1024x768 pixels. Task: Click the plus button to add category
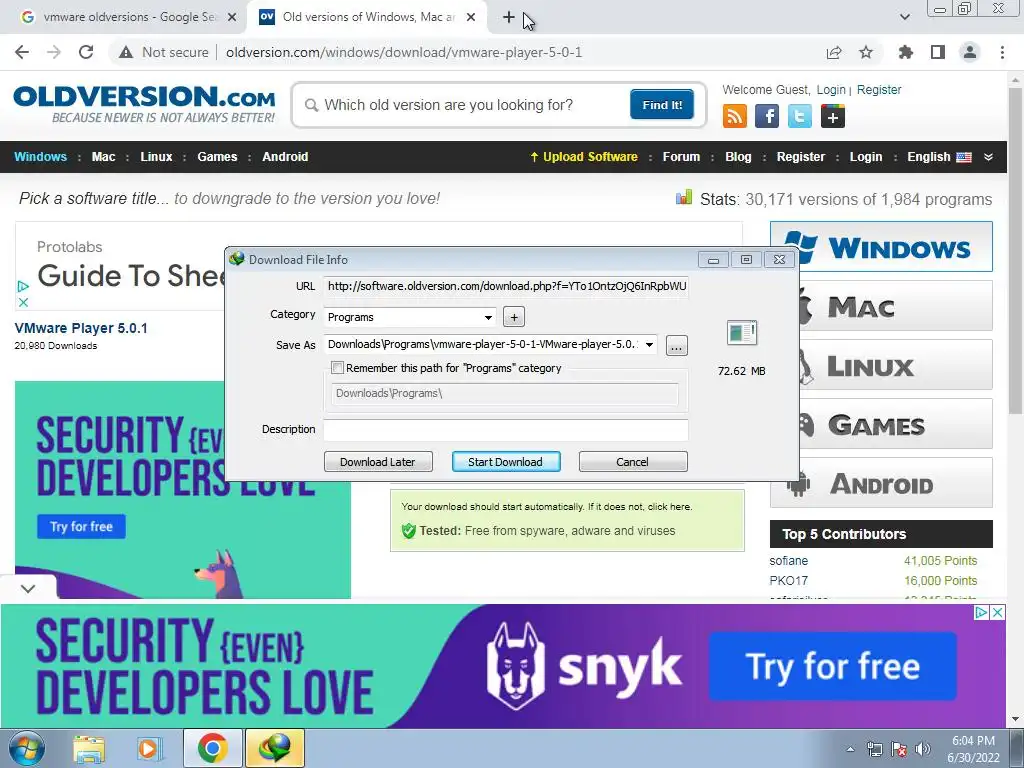[514, 317]
